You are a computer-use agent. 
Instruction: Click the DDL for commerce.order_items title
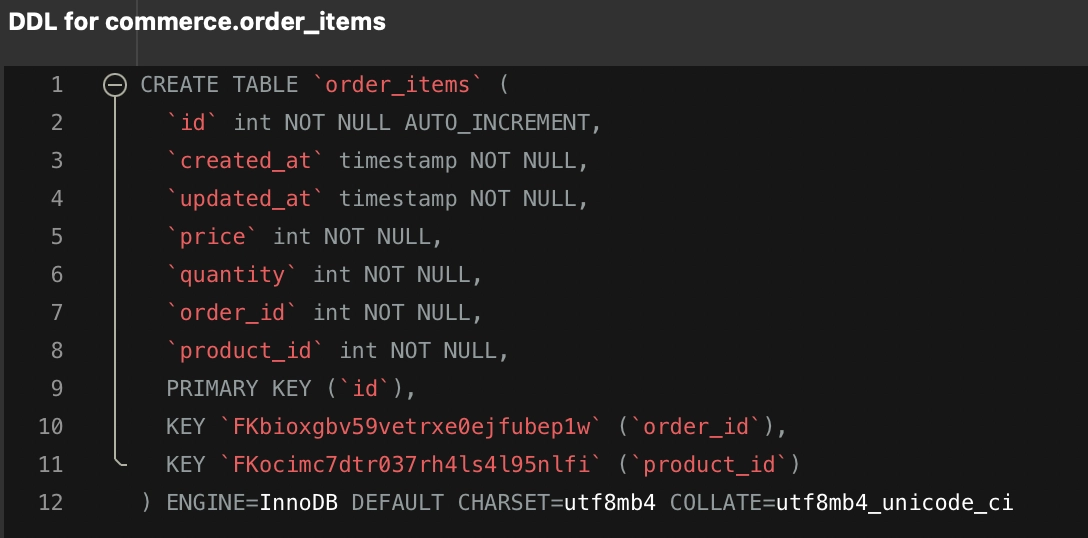tap(196, 22)
